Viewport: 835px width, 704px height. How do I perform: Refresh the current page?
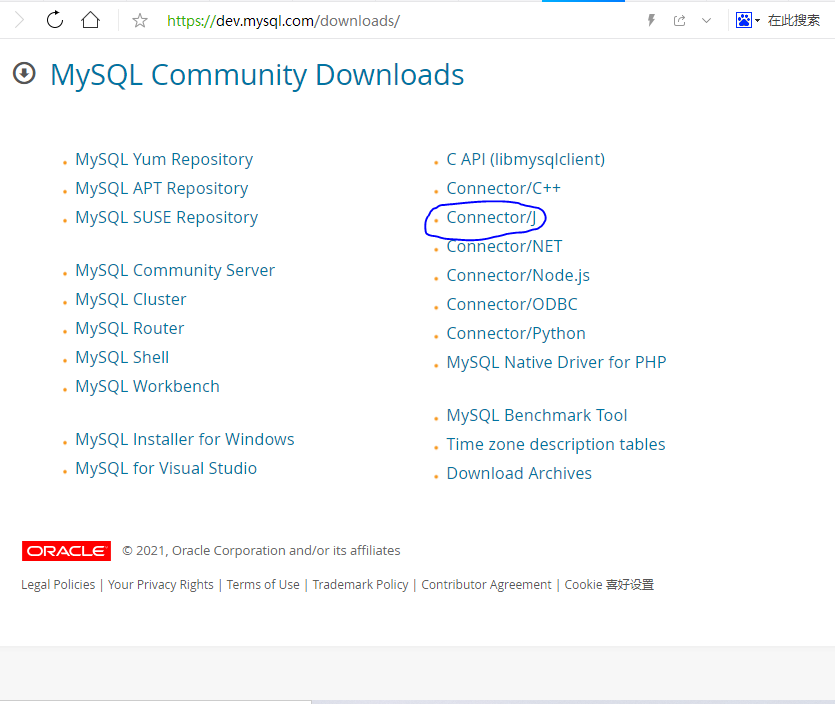click(53, 19)
